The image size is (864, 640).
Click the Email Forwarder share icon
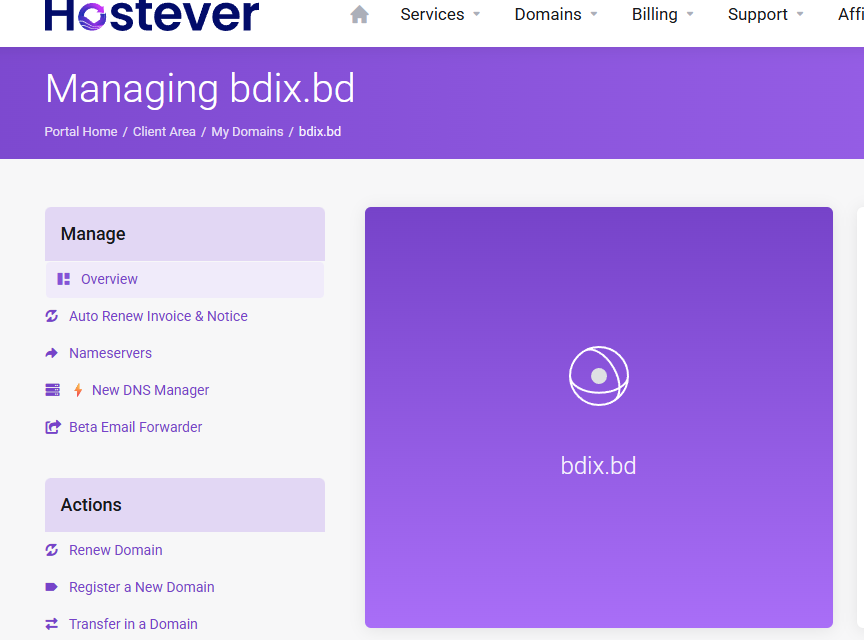pyautogui.click(x=53, y=427)
